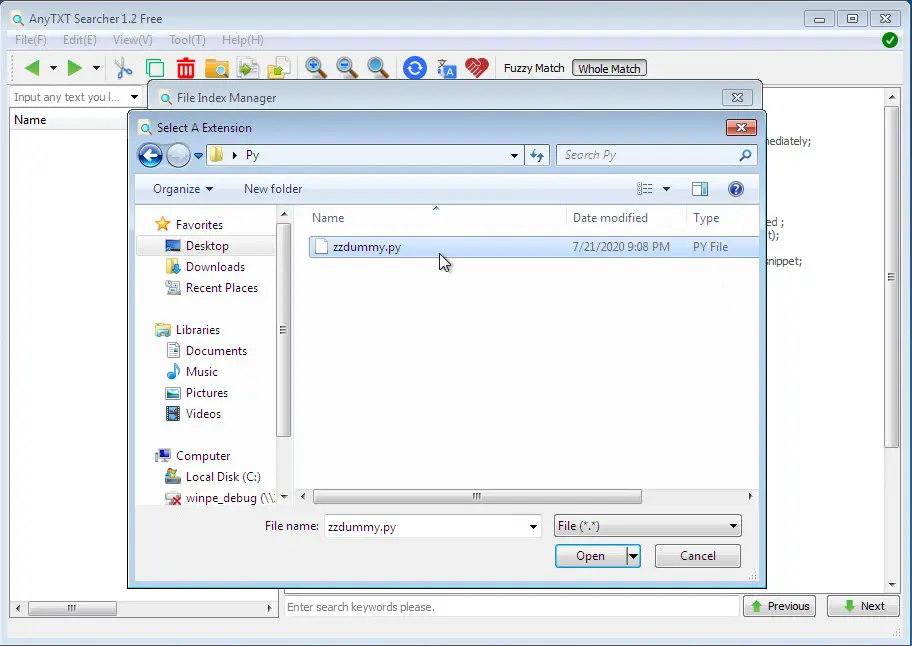Click the Open button split arrow
This screenshot has height=646, width=912.
pyautogui.click(x=633, y=556)
